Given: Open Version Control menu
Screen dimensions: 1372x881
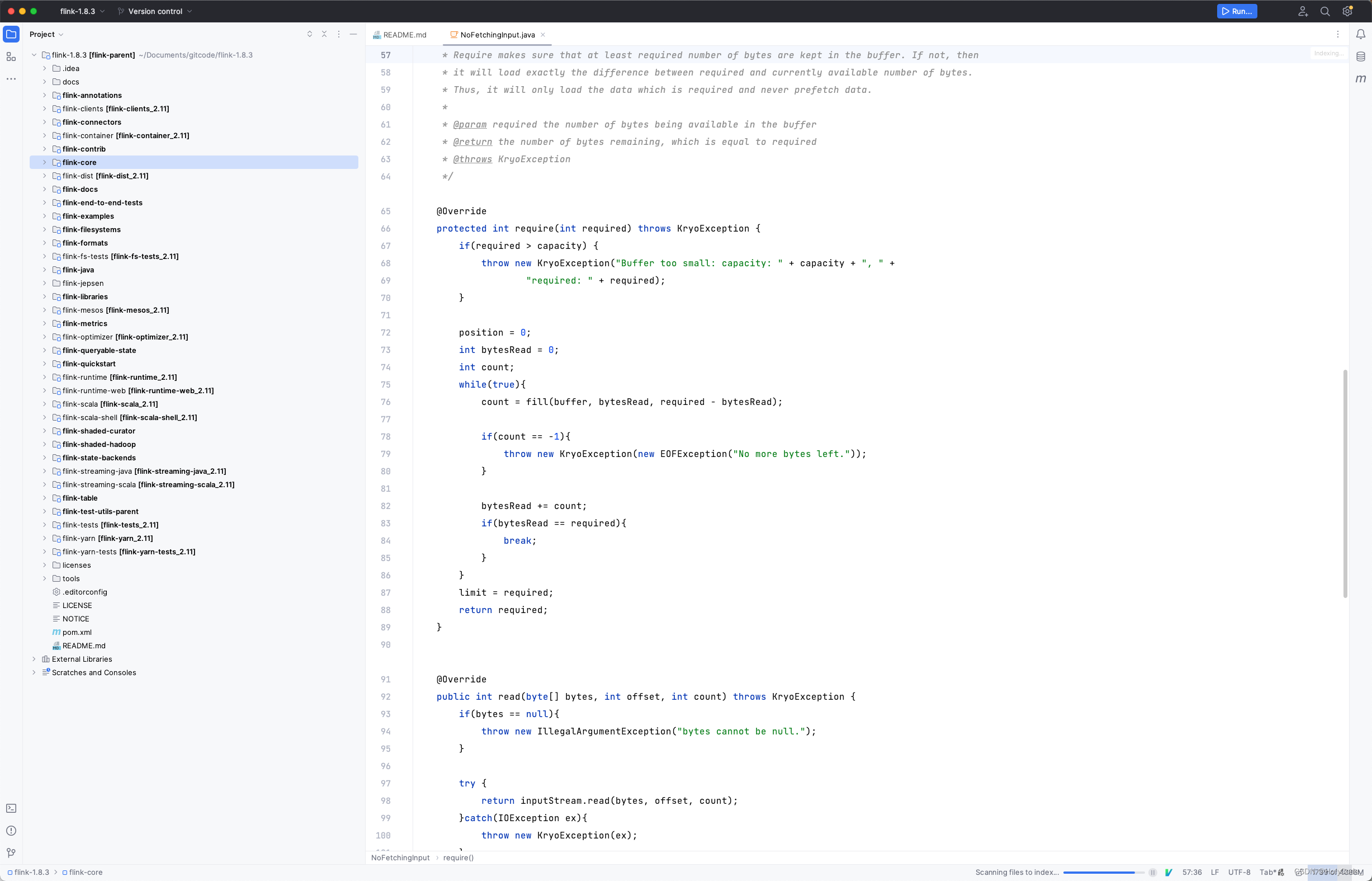Looking at the screenshot, I should click(155, 11).
